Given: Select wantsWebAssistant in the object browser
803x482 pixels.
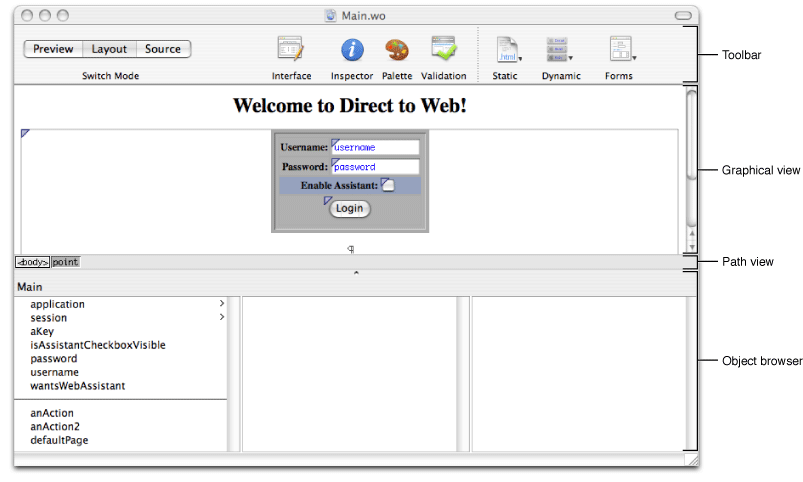Looking at the screenshot, I should tap(77, 386).
